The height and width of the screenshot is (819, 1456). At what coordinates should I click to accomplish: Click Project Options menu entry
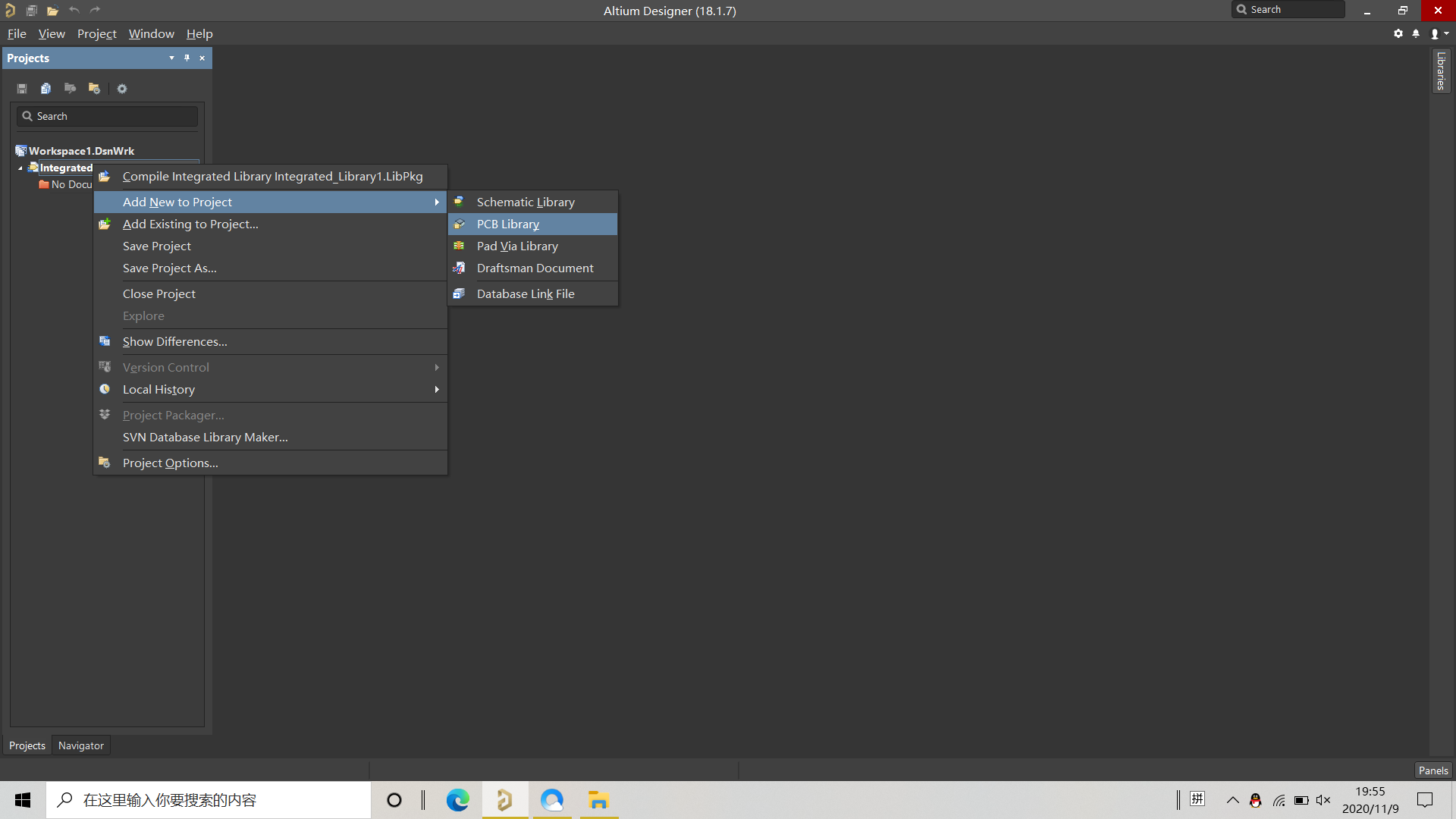pyautogui.click(x=170, y=462)
